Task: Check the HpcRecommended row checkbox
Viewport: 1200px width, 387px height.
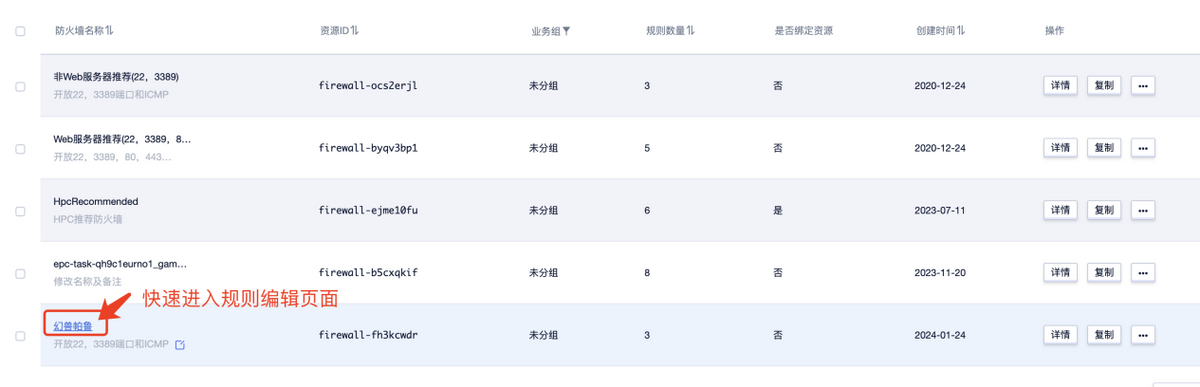Action: coord(20,211)
